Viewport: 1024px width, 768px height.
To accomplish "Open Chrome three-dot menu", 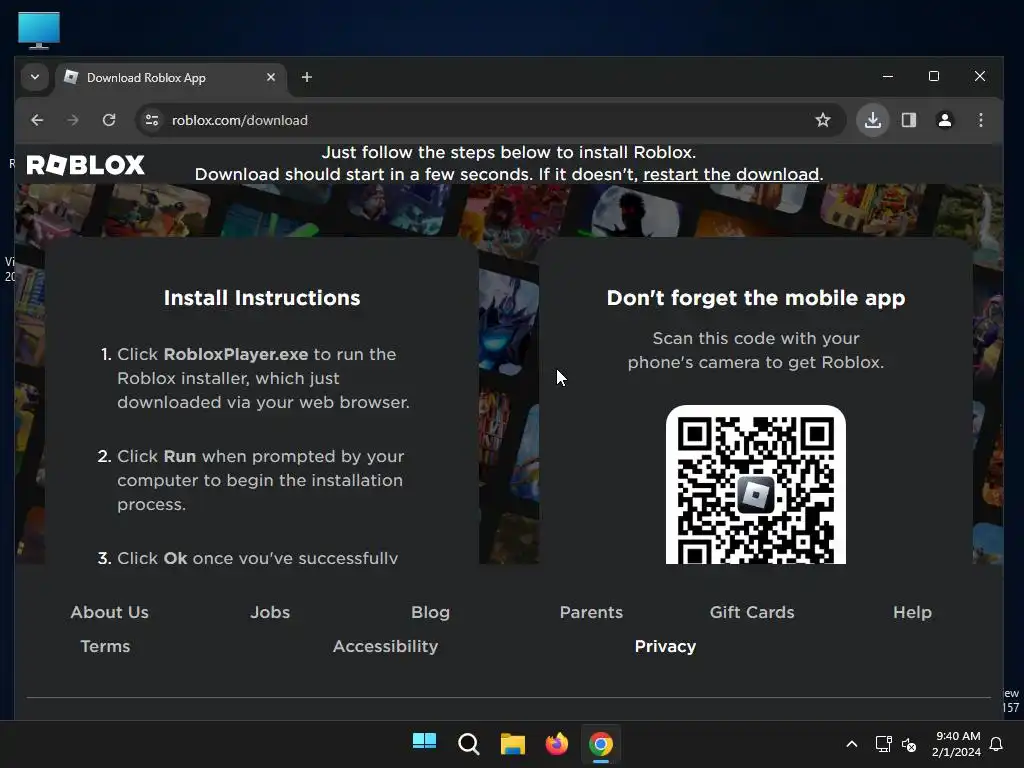I will (980, 120).
